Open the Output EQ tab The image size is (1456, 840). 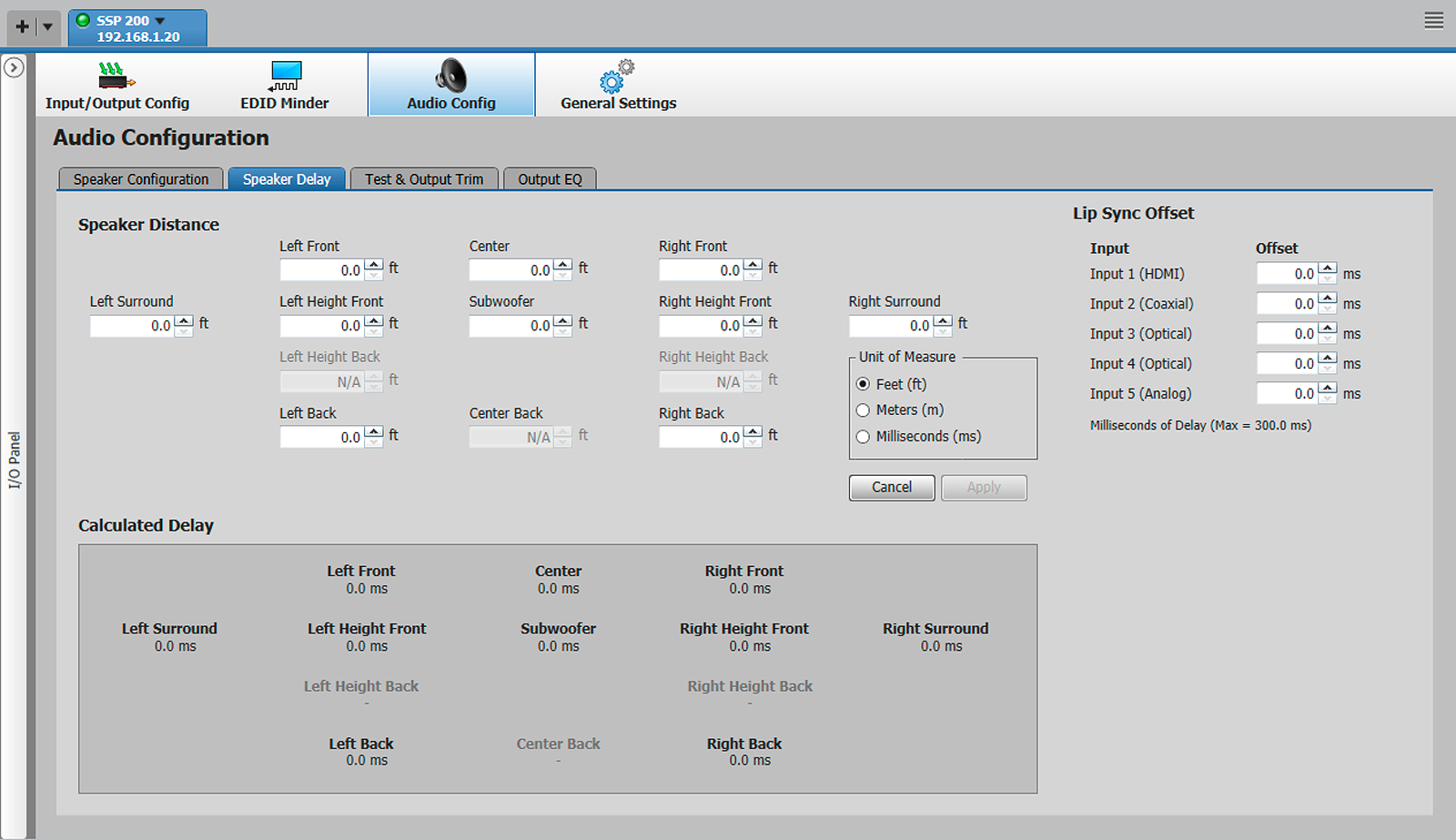tap(550, 178)
